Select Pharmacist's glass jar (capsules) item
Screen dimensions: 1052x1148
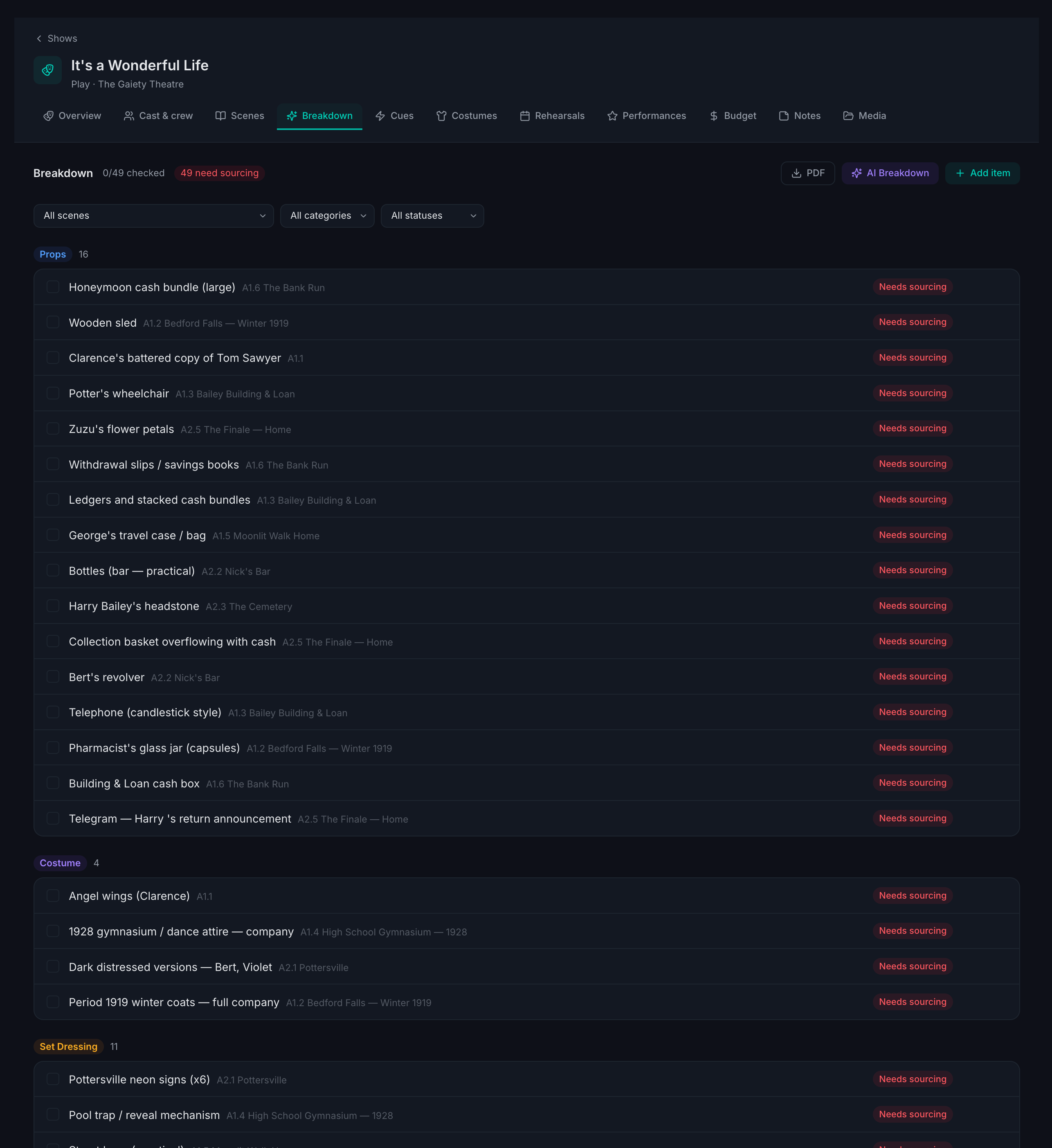click(154, 748)
